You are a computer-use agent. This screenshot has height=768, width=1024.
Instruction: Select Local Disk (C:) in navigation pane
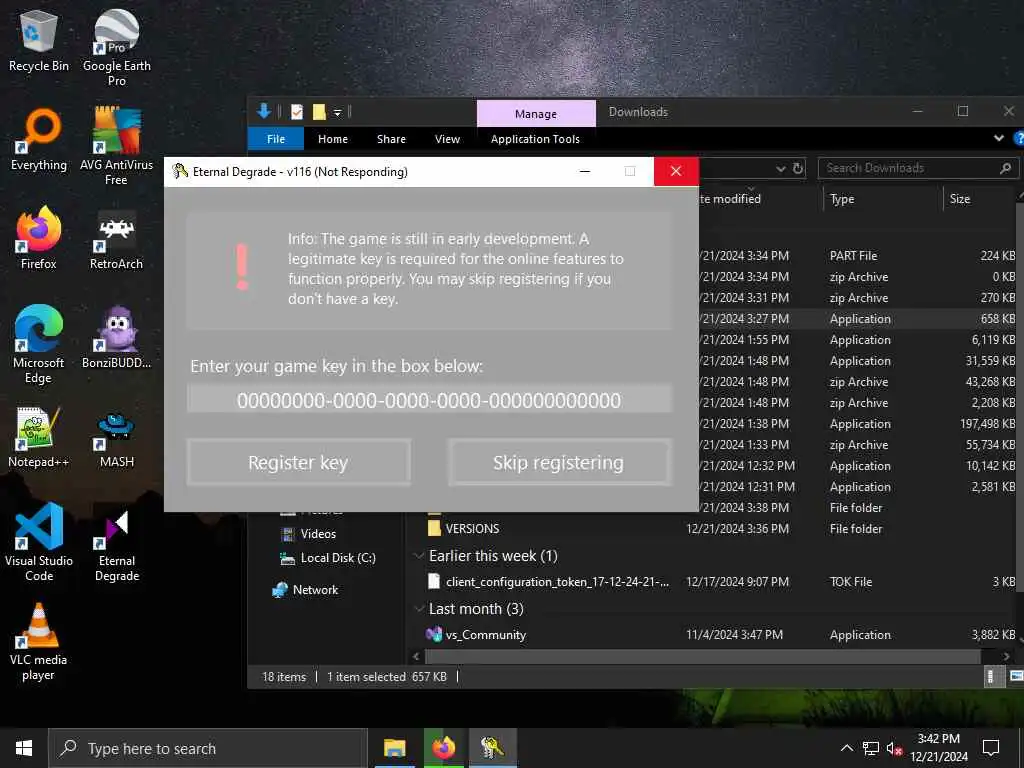click(328, 558)
